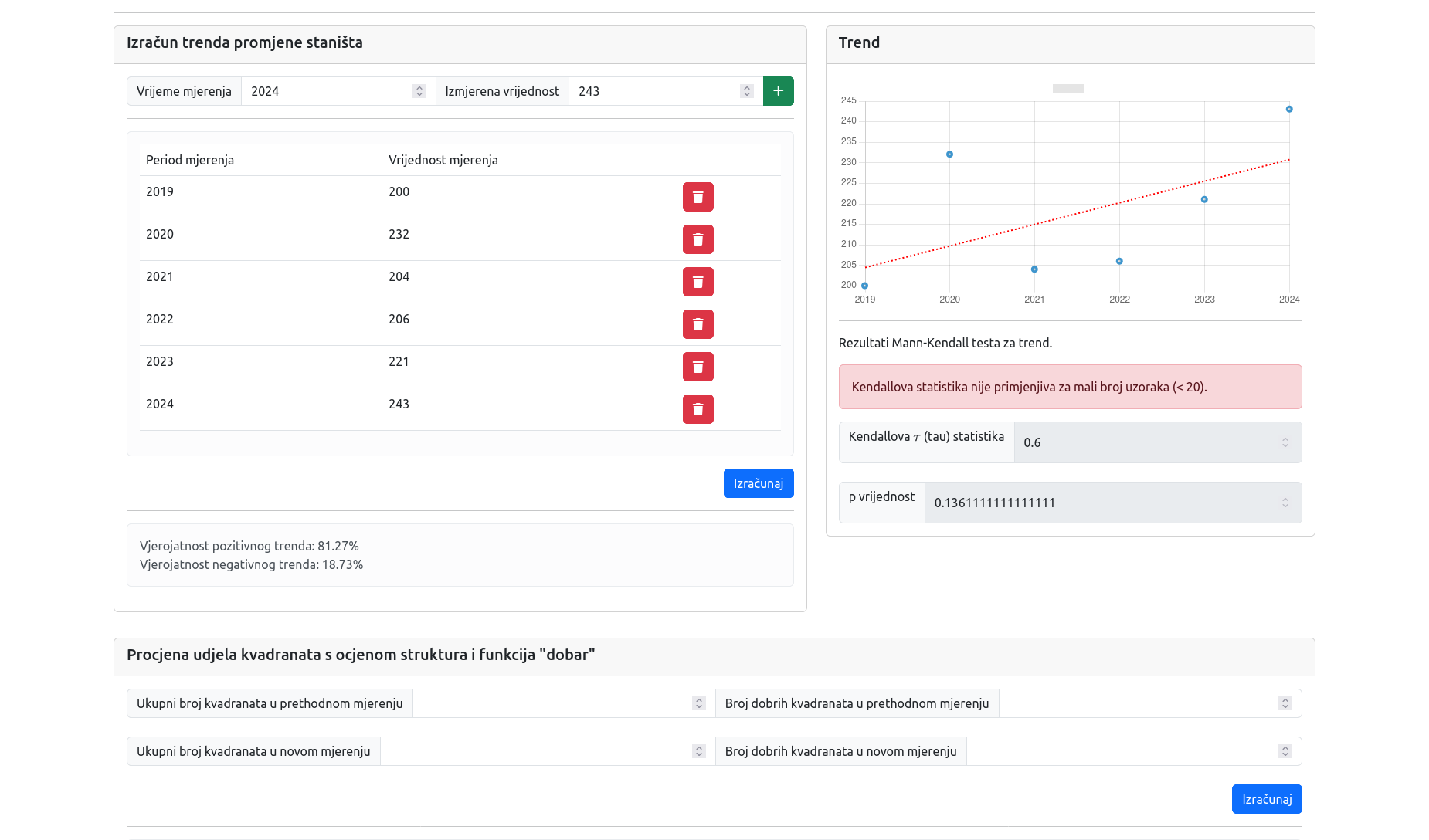This screenshot has height=840, width=1429.
Task: Adjust the Izmjerena vrijednost spinner arrows
Action: coord(746,91)
